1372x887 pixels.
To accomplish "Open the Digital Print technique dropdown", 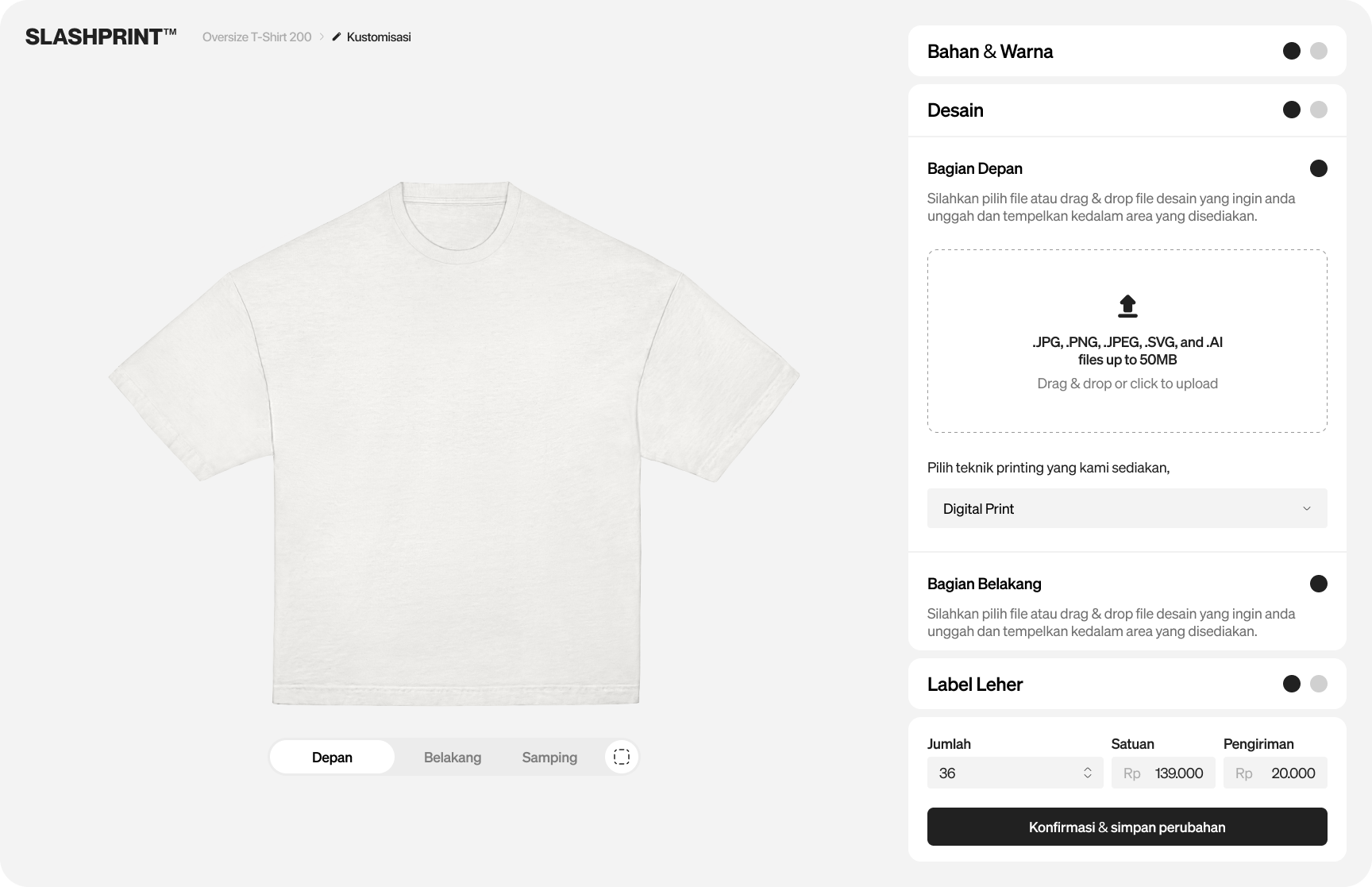I will pyautogui.click(x=1127, y=508).
